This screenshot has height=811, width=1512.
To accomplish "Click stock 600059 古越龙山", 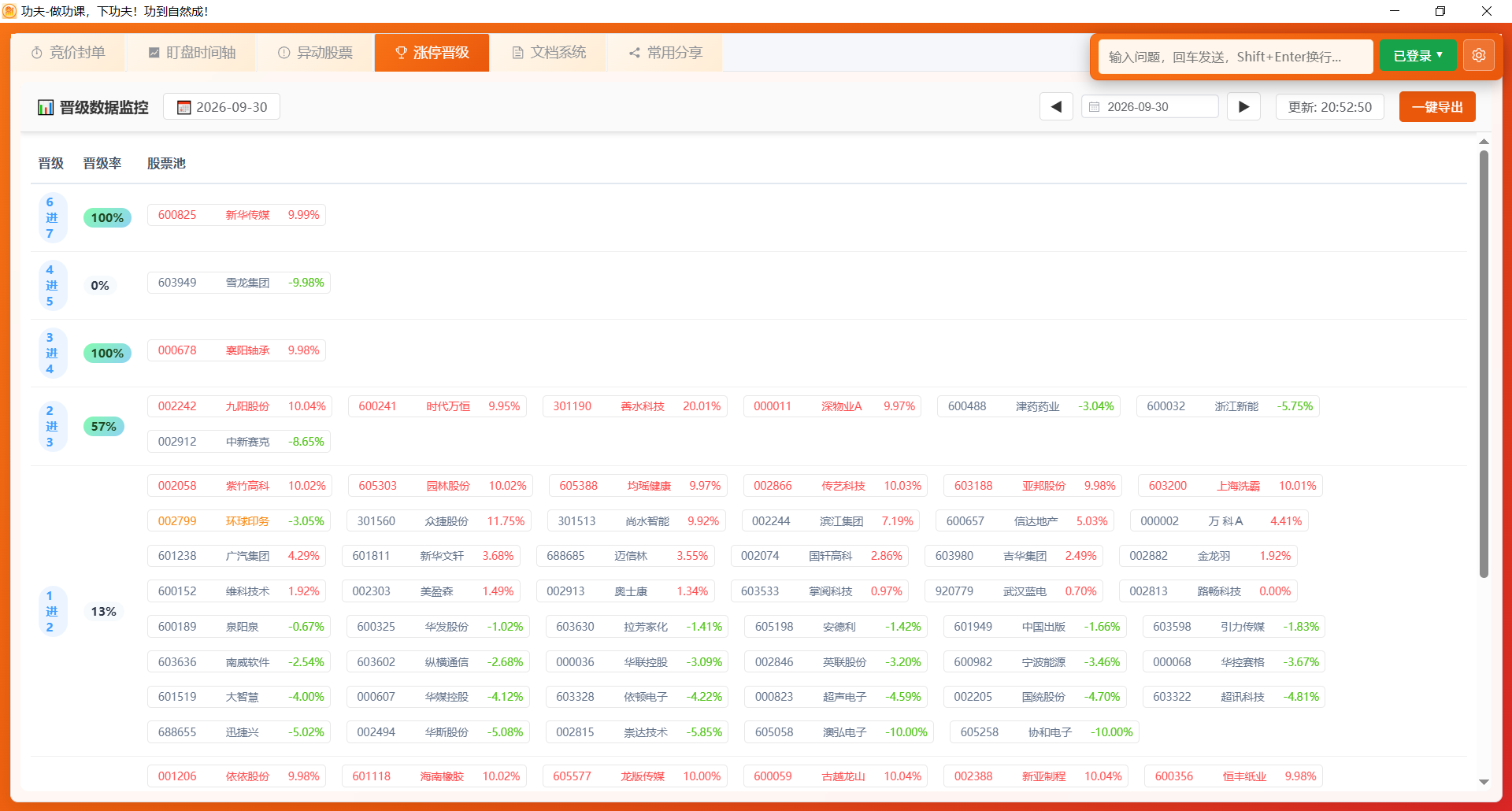I will tap(836, 776).
